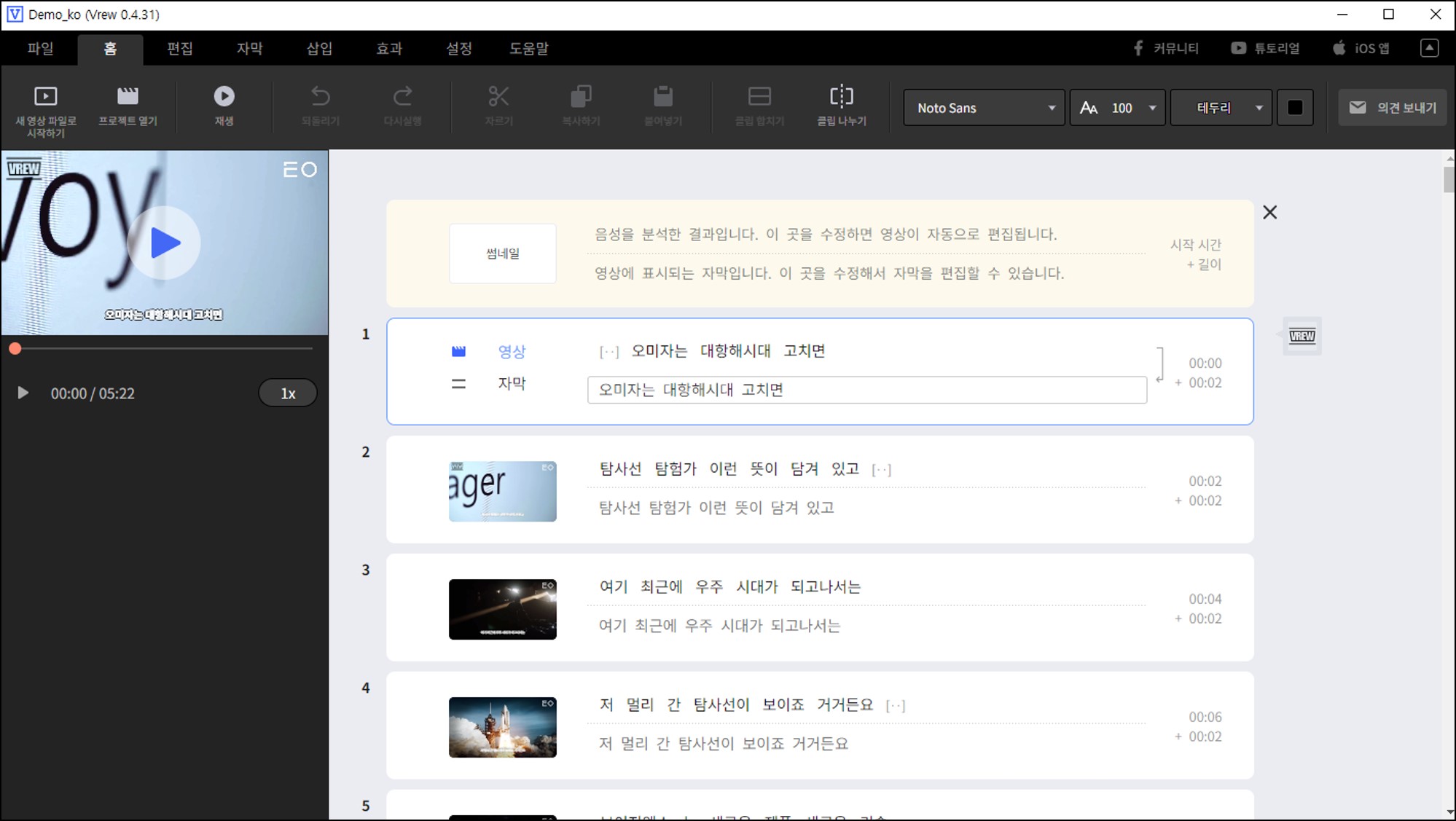Click the word 대항해시대 in clip 1

735,350
